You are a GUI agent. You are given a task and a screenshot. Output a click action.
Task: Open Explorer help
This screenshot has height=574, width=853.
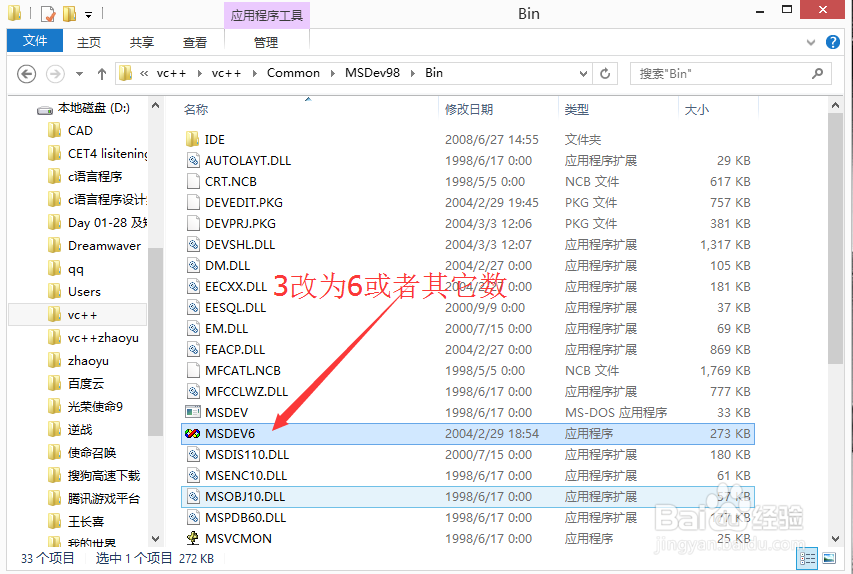832,42
